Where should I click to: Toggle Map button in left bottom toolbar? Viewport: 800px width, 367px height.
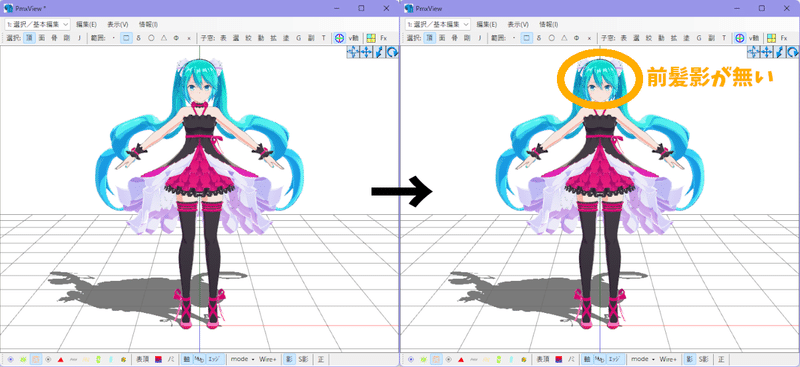point(199,359)
